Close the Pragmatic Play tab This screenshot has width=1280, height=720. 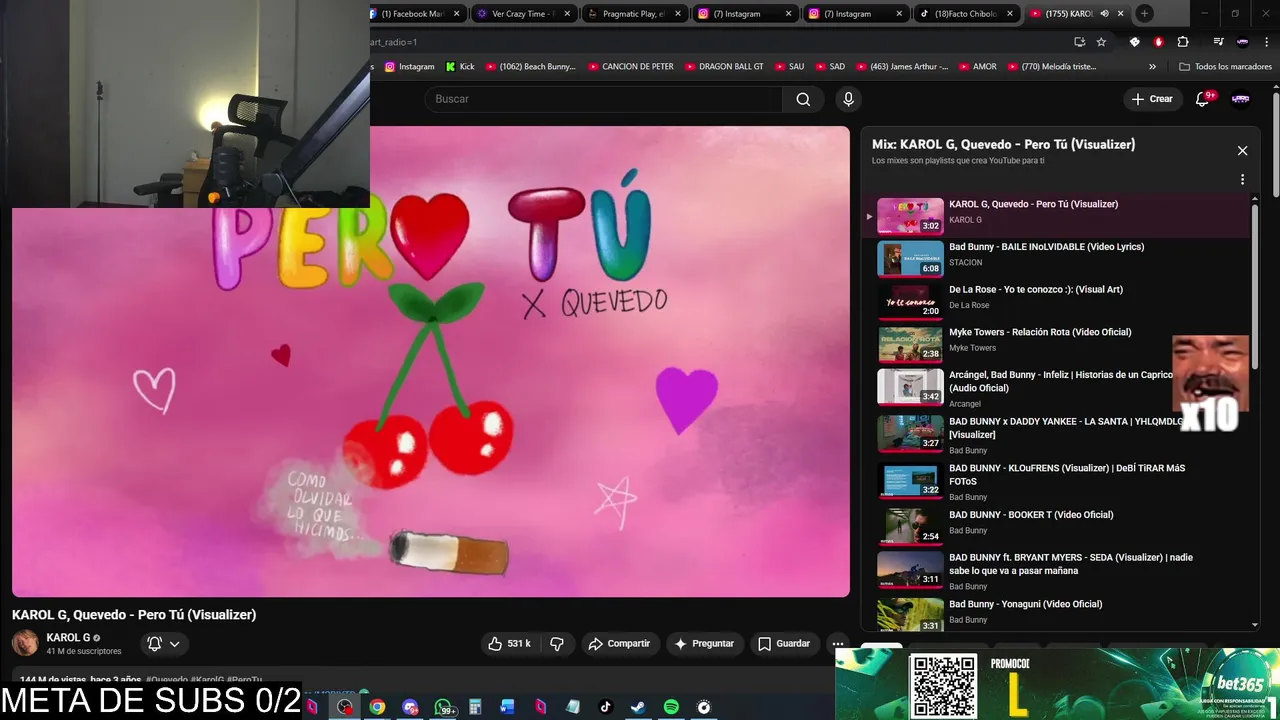point(678,14)
